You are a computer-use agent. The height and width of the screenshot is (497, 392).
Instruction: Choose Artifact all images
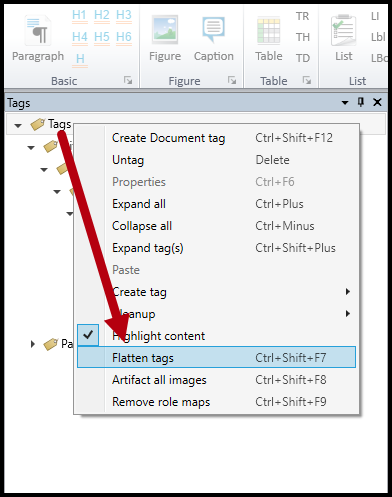216,380
